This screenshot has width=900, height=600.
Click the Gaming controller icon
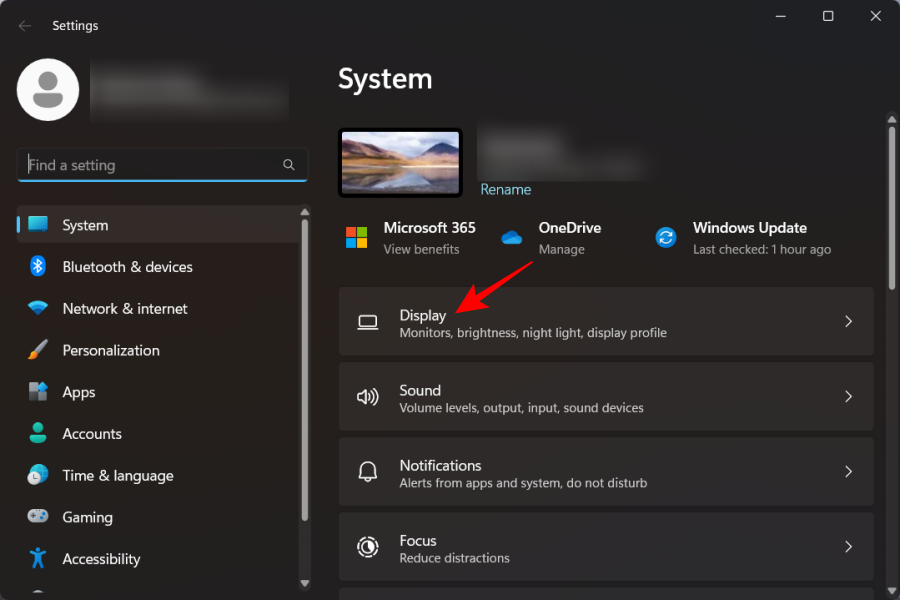click(38, 517)
